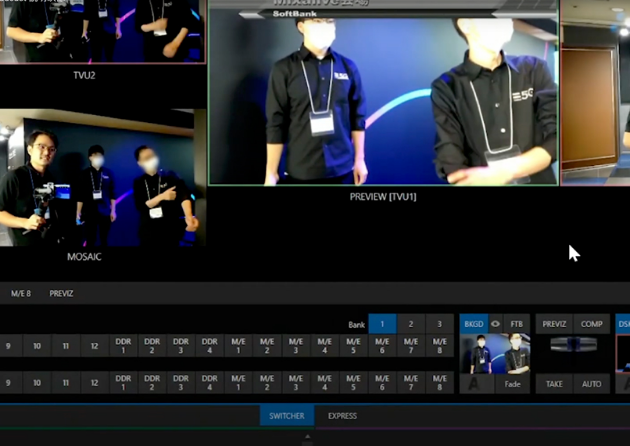Switch to the SWITCHER tab
Screen dimensions: 630x446
pos(287,415)
